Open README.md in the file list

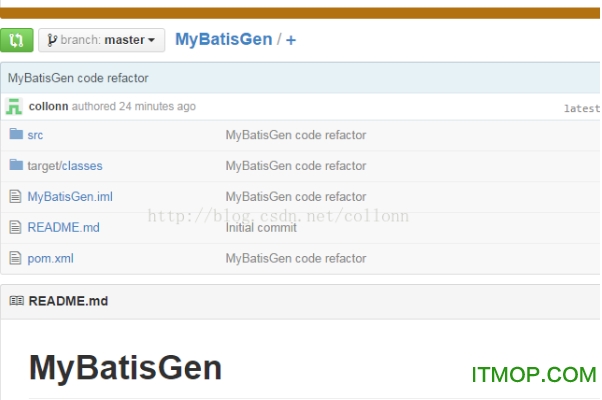point(63,228)
